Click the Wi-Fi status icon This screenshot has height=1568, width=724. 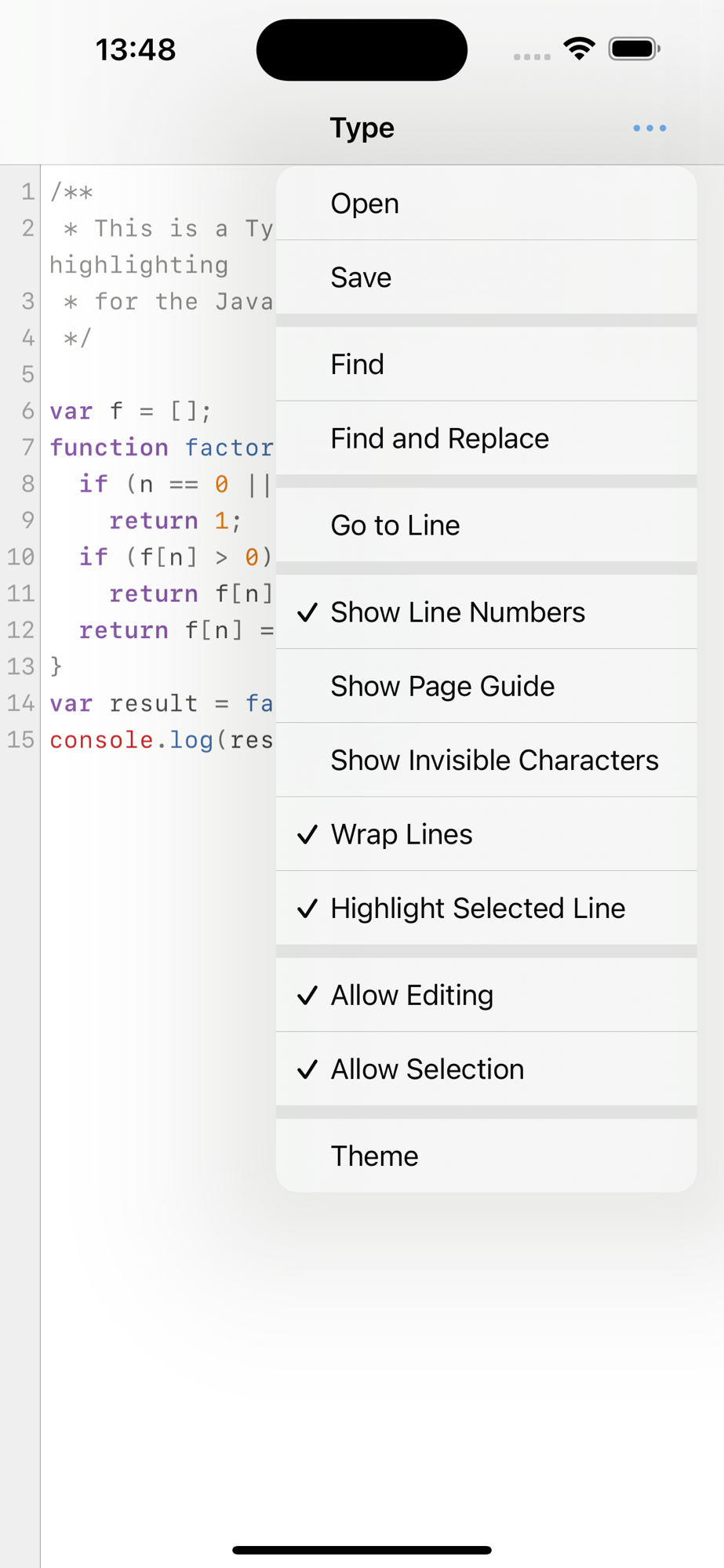(x=579, y=49)
